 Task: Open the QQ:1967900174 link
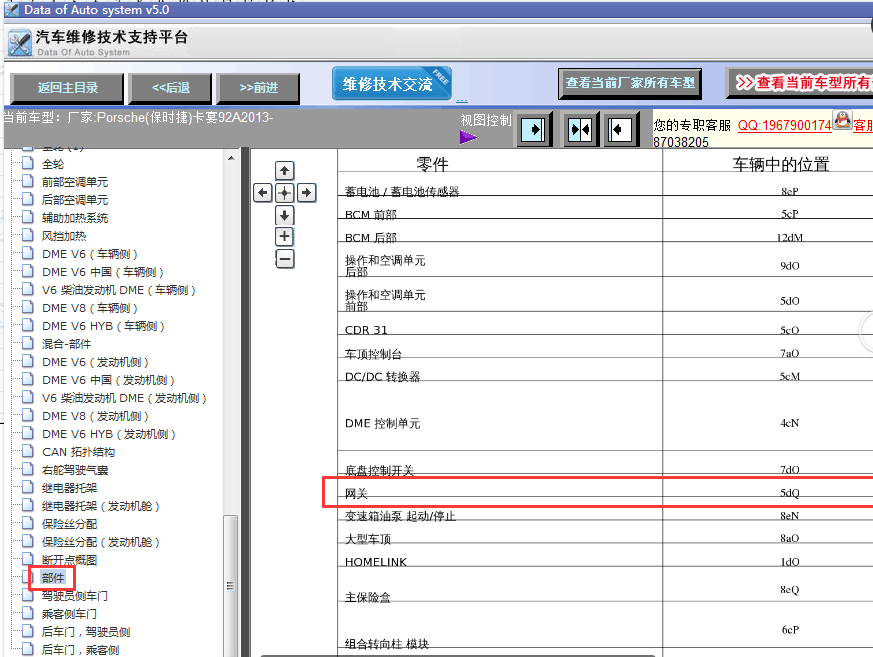(784, 125)
